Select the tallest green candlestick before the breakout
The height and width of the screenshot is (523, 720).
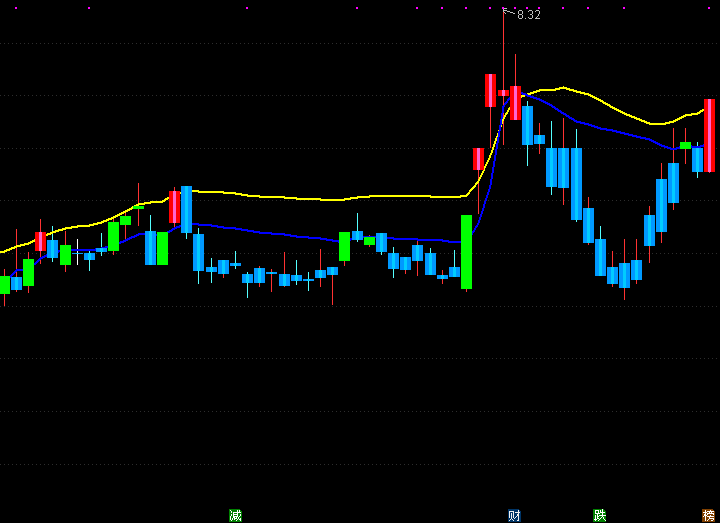[x=467, y=252]
